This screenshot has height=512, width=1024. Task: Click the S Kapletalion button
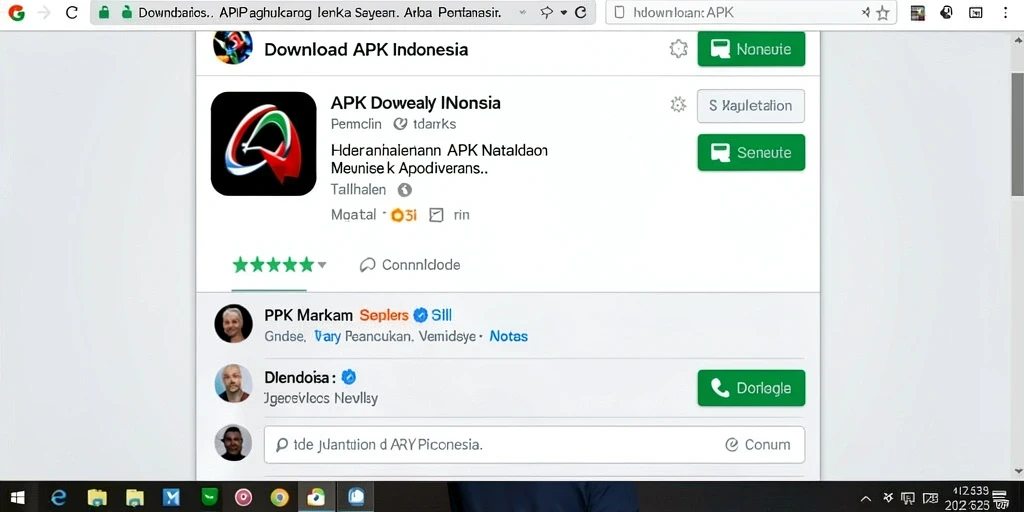tap(751, 106)
